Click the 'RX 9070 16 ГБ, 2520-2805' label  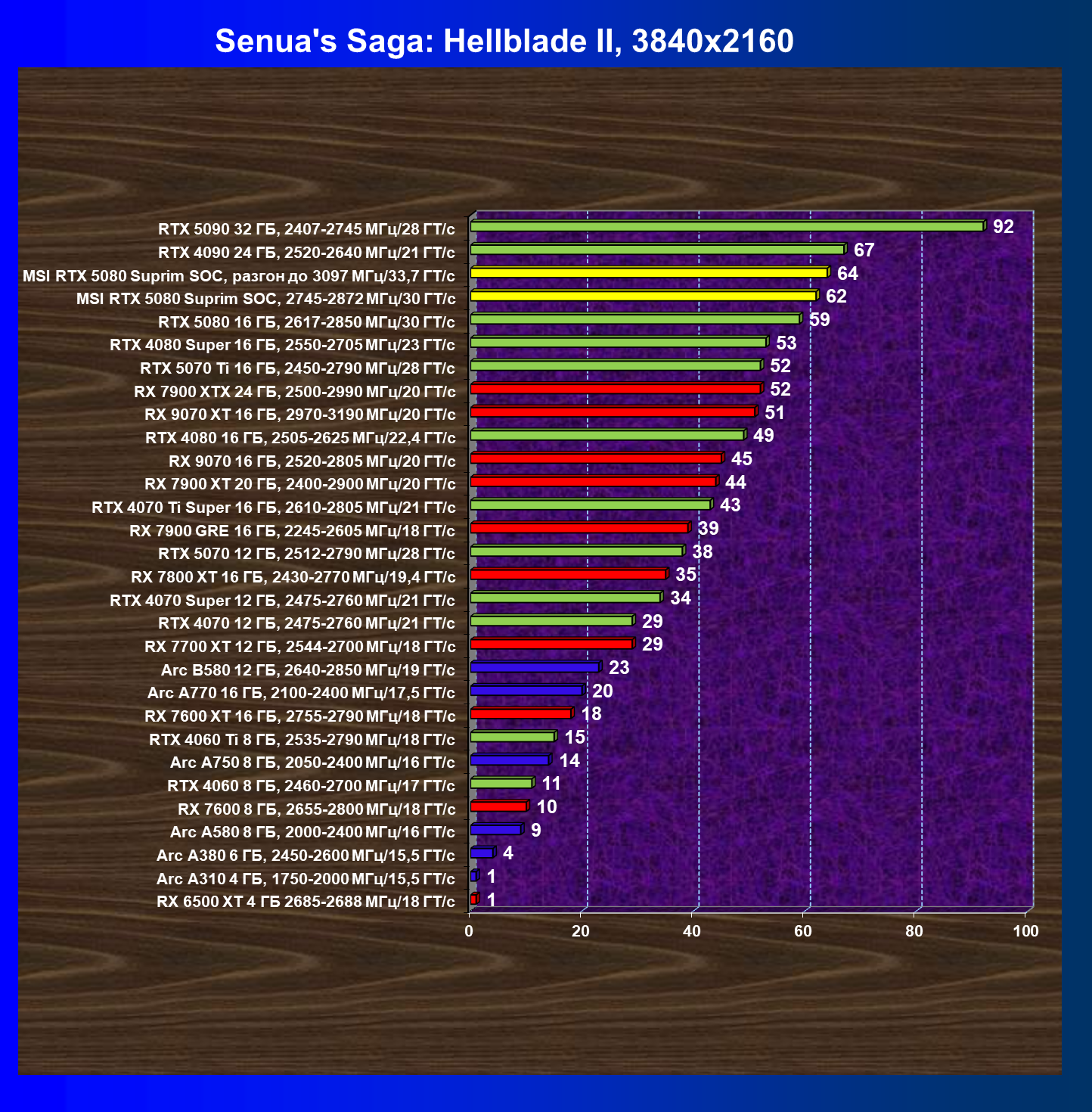click(x=312, y=461)
